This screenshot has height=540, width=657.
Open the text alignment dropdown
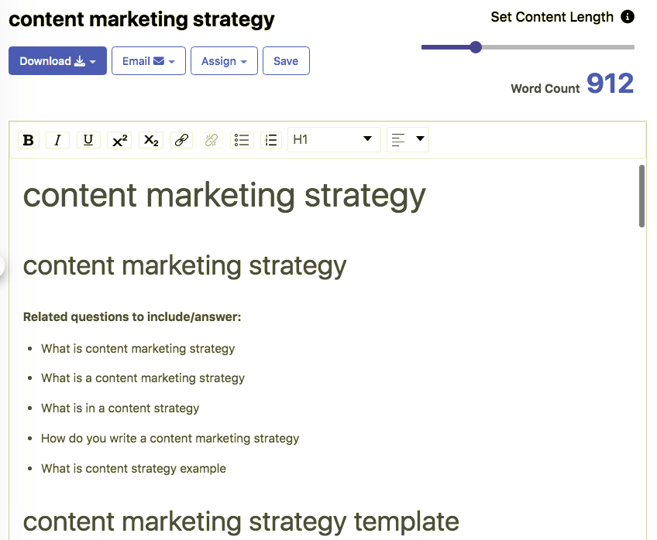coord(408,140)
